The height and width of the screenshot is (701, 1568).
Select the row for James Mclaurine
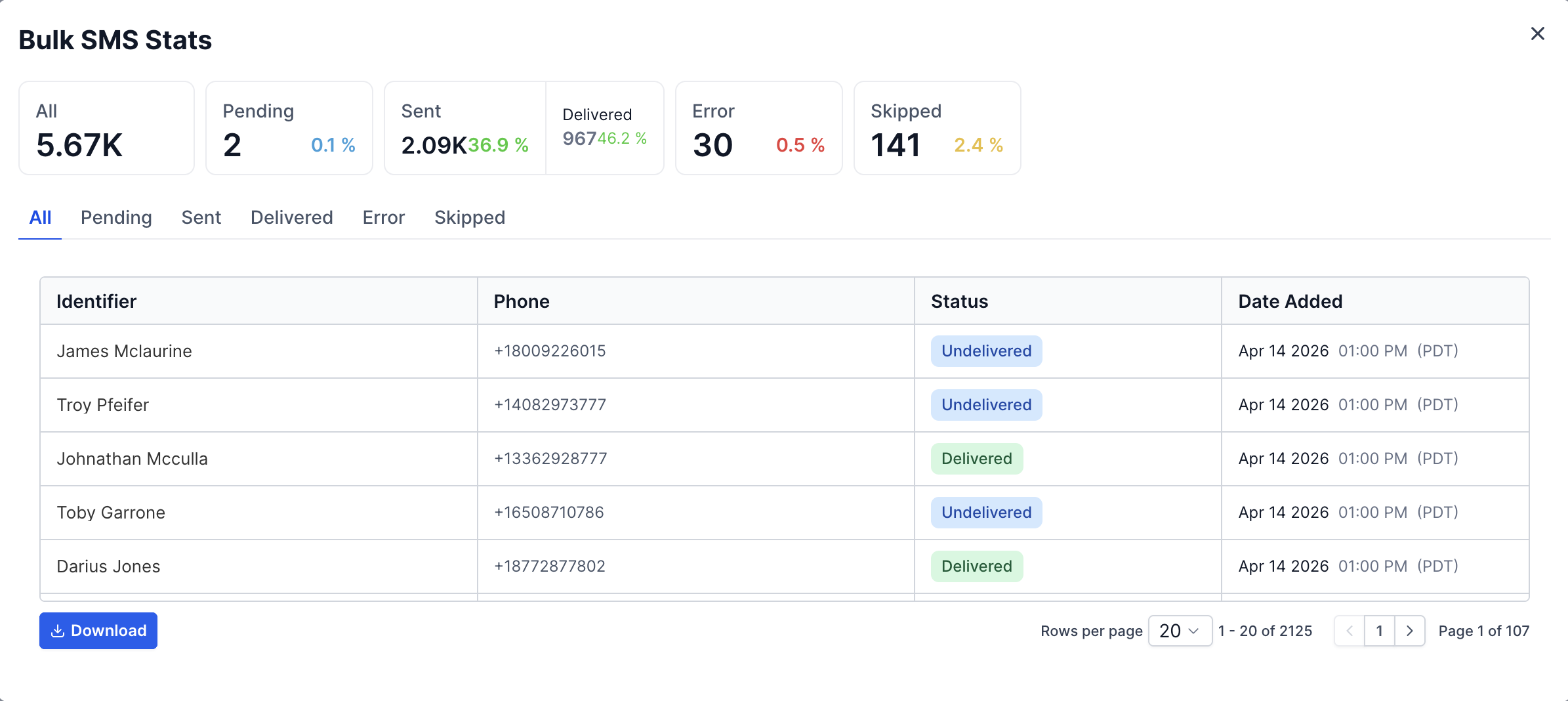459,351
